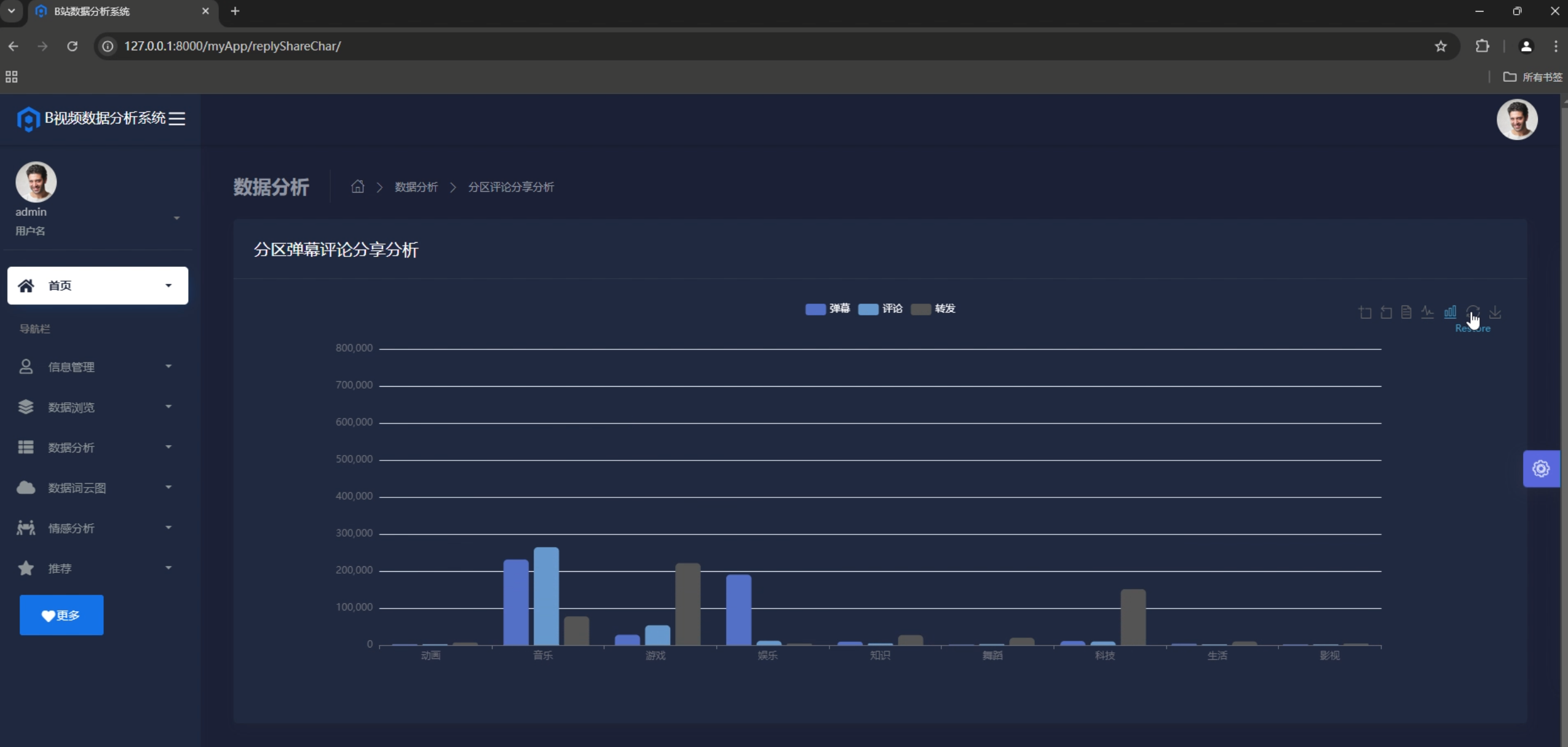
Task: Click the 更多 button
Action: coord(61,615)
